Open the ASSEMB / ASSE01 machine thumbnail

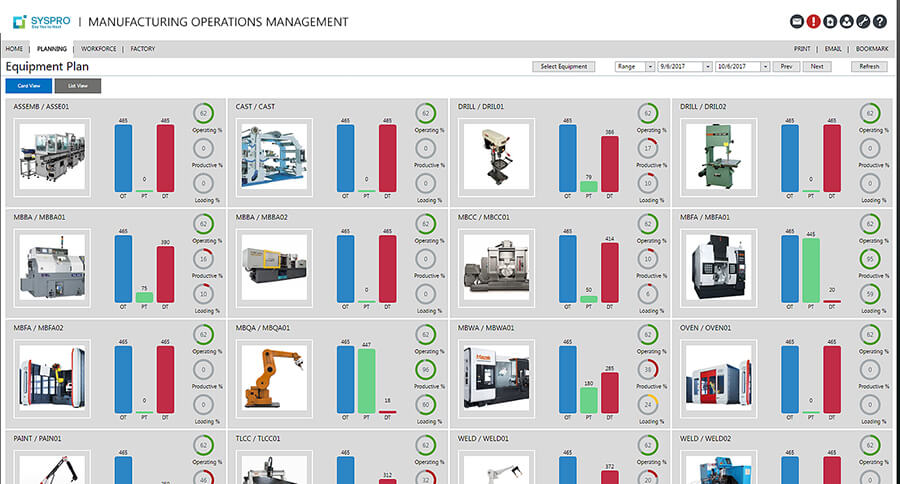point(52,157)
